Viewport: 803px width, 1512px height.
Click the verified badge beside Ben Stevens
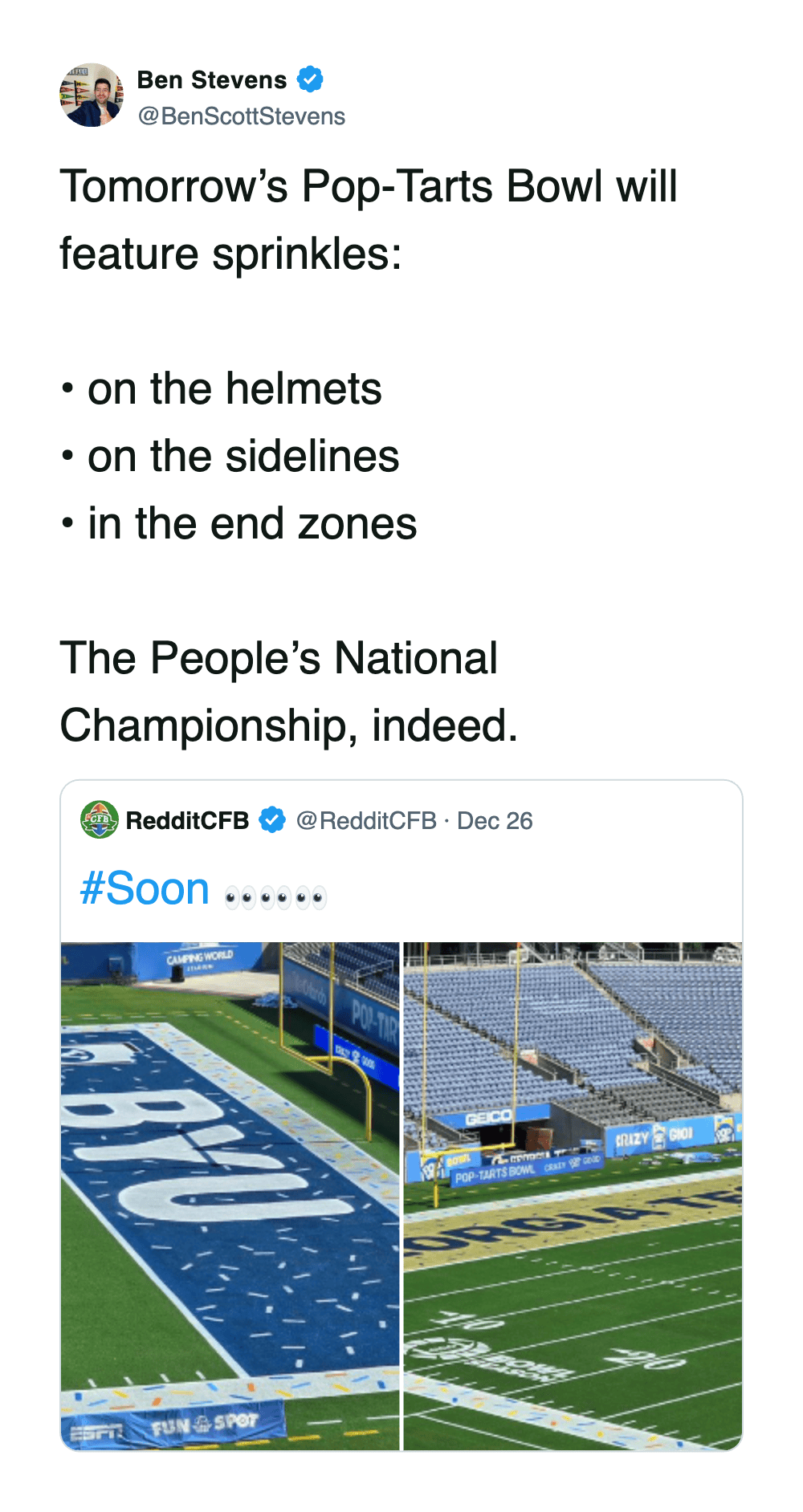point(310,79)
